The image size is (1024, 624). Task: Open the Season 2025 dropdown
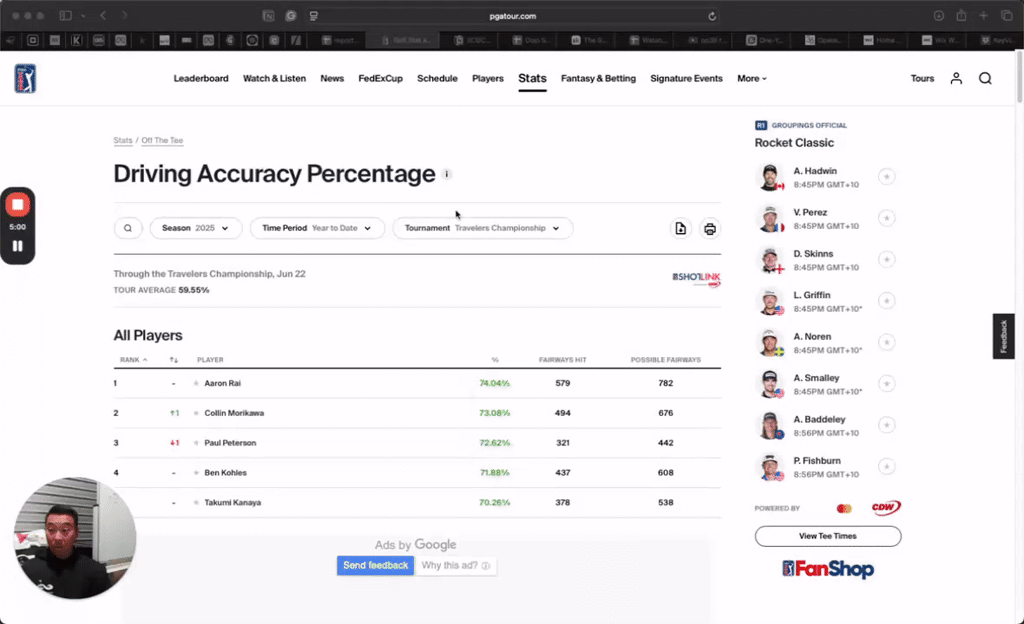[x=196, y=228]
